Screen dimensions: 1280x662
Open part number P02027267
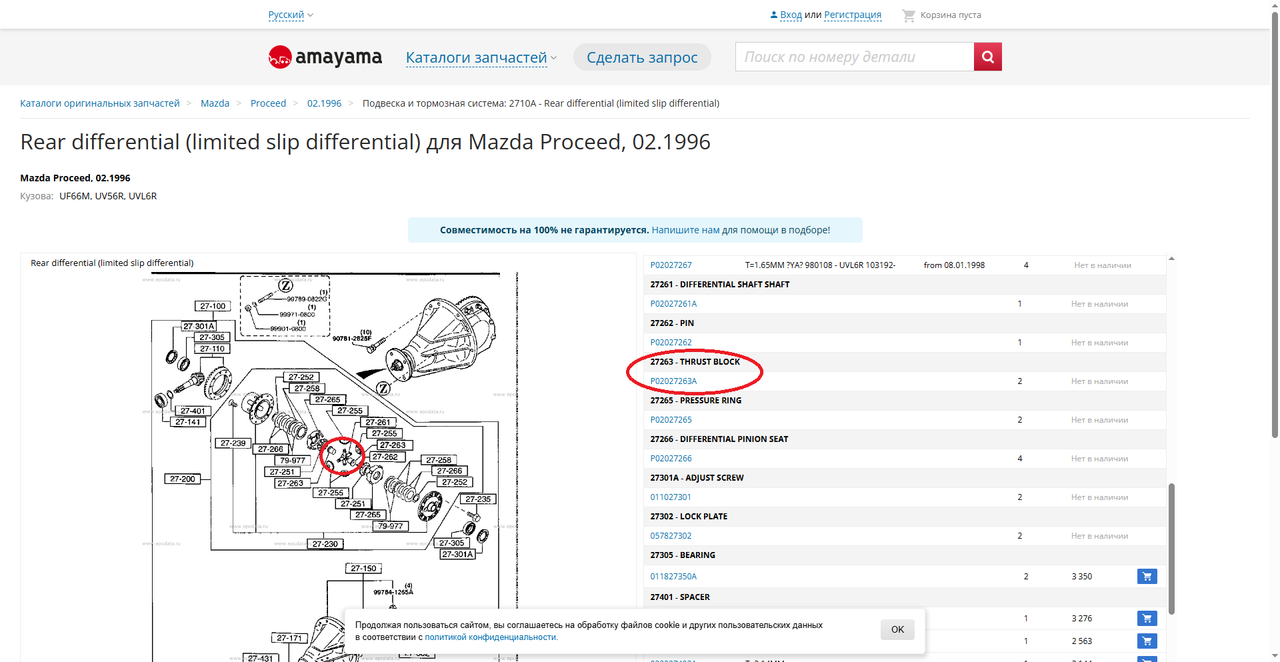point(671,265)
